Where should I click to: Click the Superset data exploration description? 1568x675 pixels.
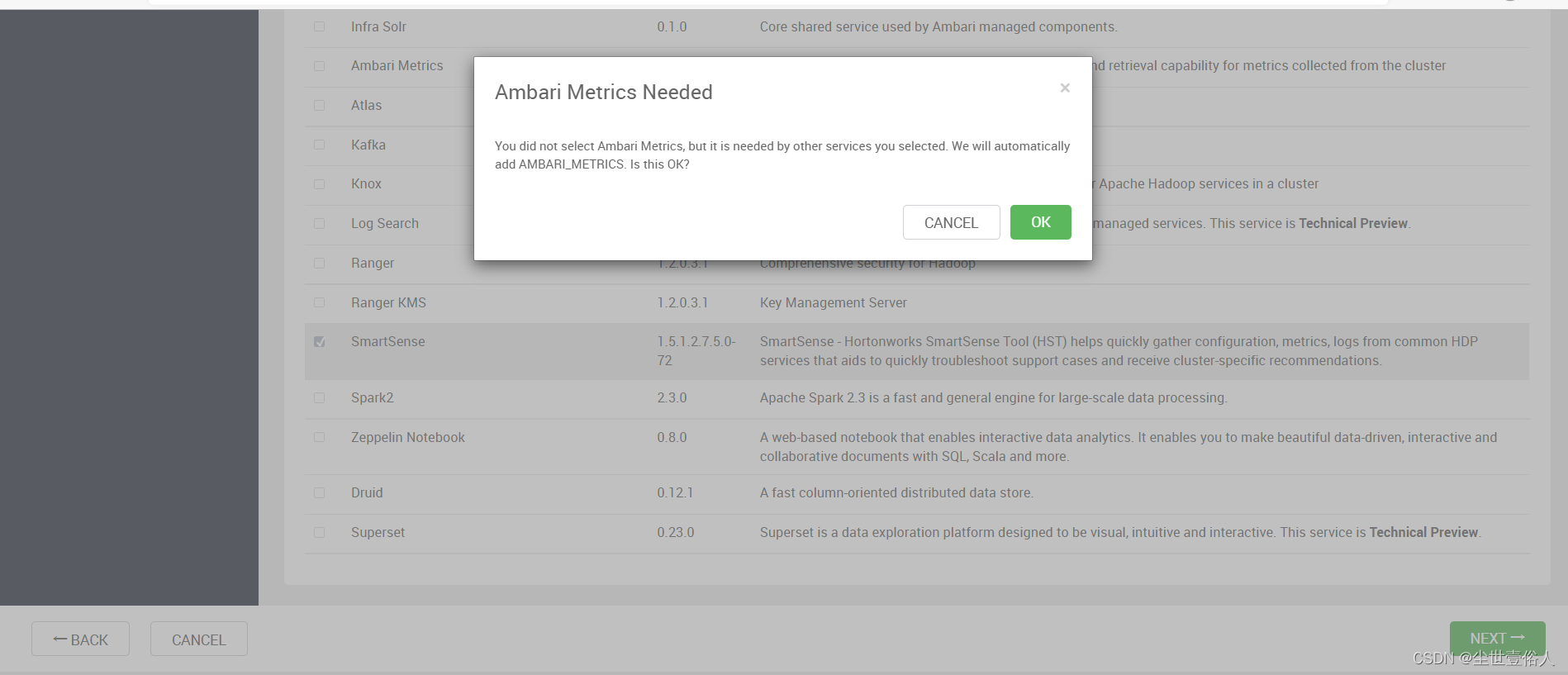pyautogui.click(x=1119, y=532)
